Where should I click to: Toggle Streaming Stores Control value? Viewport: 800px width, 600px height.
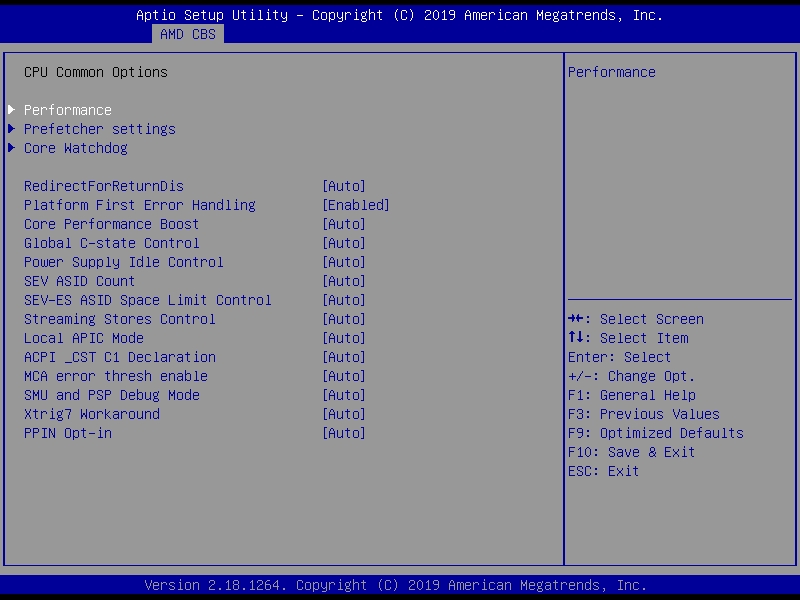pyautogui.click(x=344, y=319)
